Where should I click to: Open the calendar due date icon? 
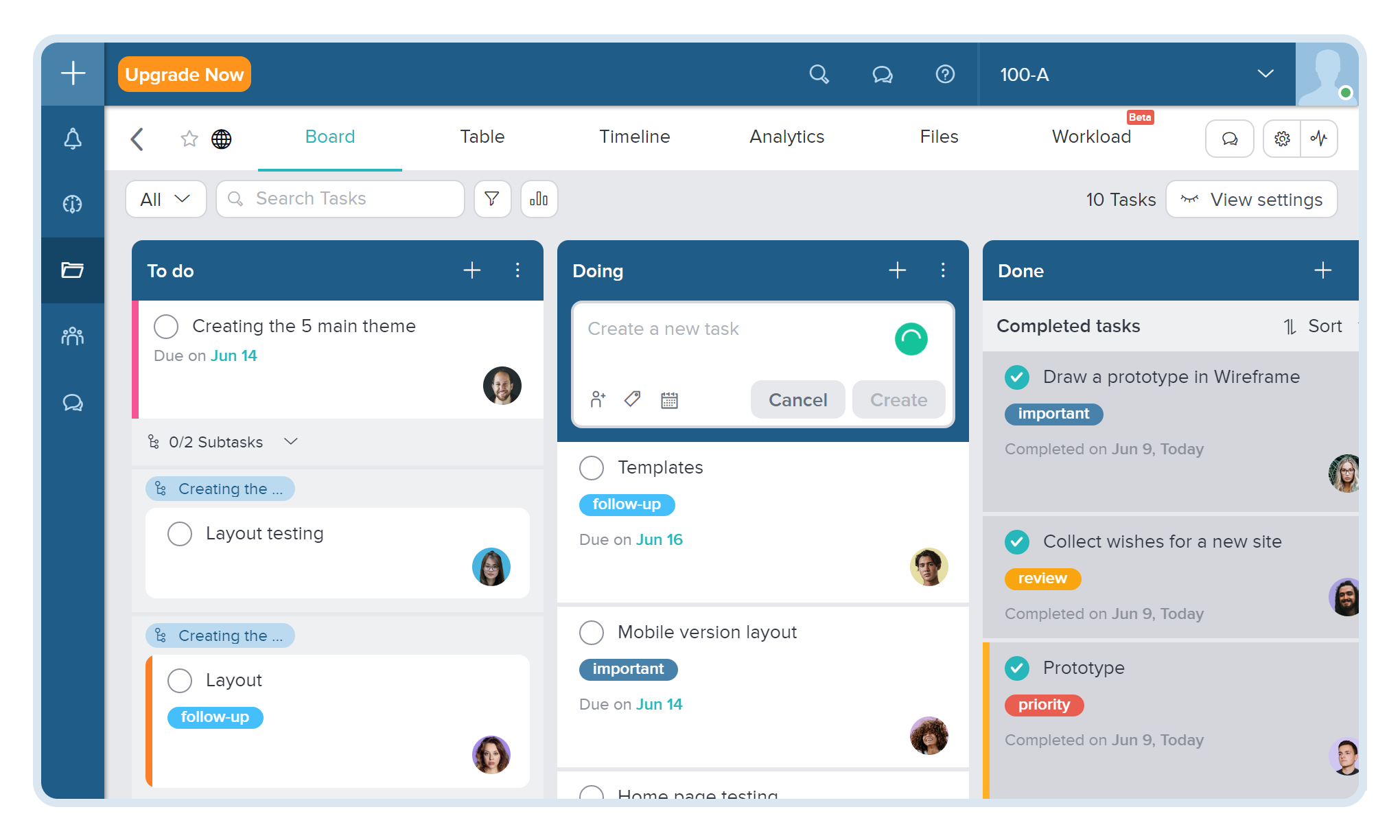[669, 400]
